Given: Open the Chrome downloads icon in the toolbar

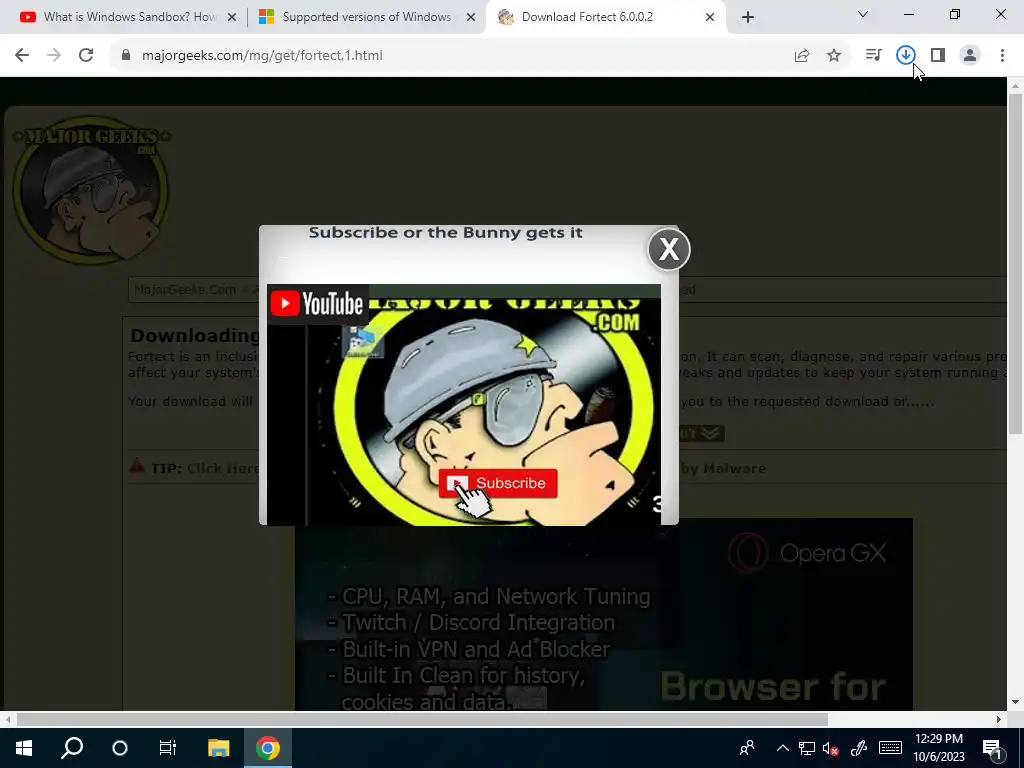Looking at the screenshot, I should click(x=905, y=56).
